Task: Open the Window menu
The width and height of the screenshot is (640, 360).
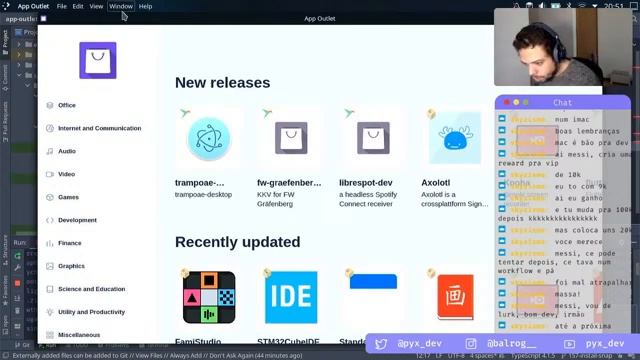Action: (x=121, y=6)
